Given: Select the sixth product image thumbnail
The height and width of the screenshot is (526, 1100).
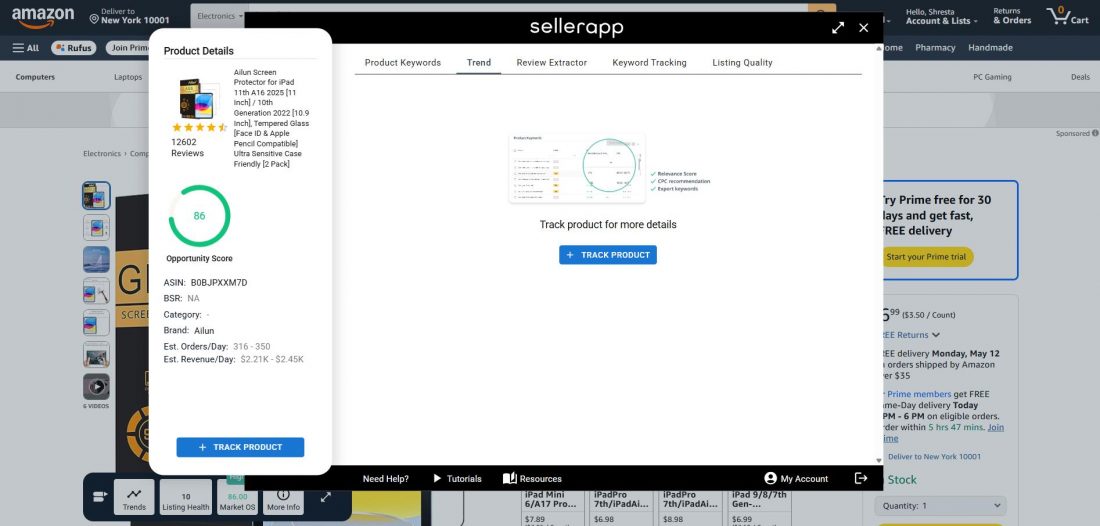Looking at the screenshot, I should pyautogui.click(x=96, y=355).
